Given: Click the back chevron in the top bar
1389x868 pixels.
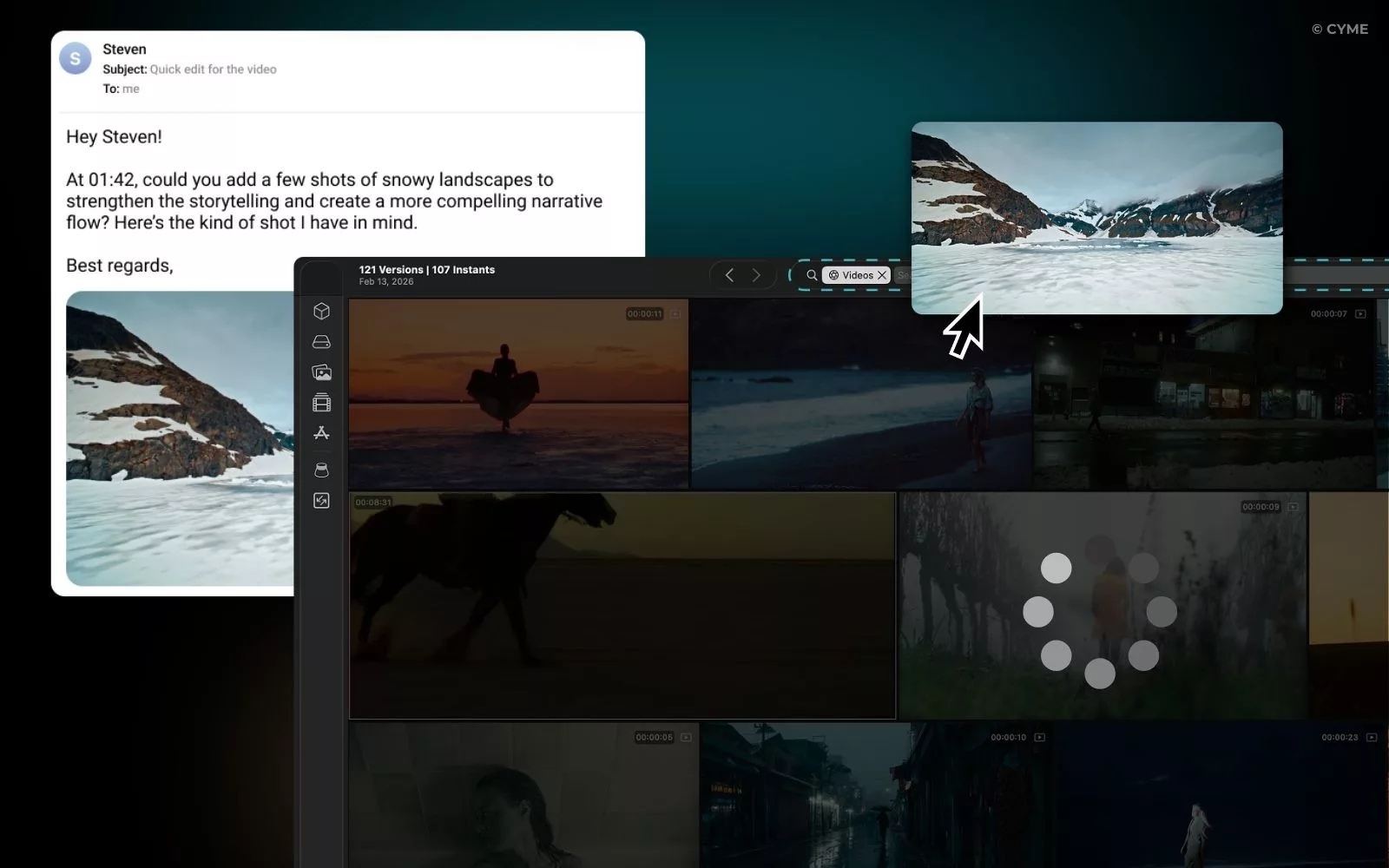Looking at the screenshot, I should pyautogui.click(x=728, y=274).
